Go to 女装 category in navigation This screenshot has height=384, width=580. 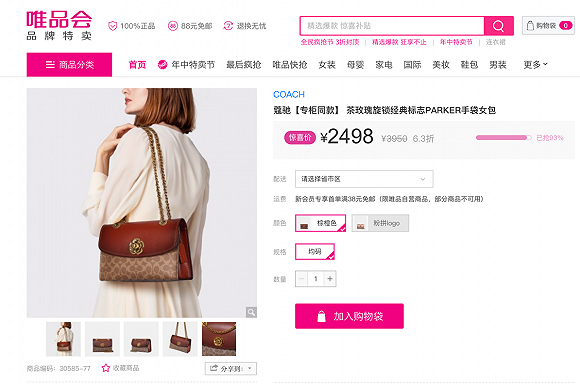pos(327,65)
